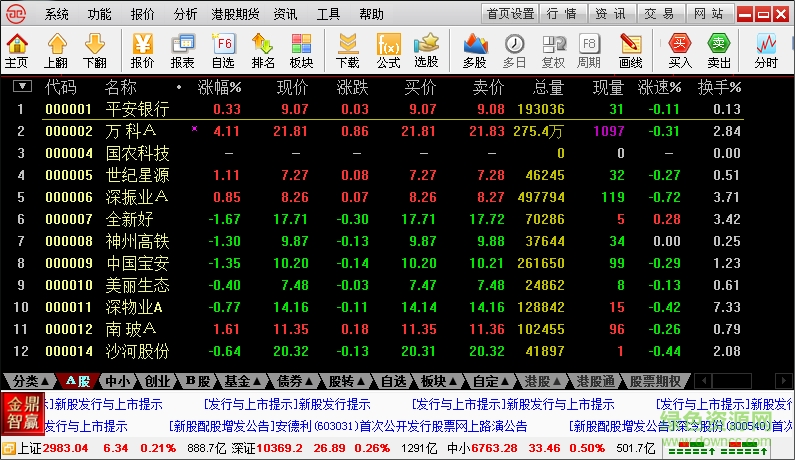Image resolution: width=795 pixels, height=460 pixels.
Task: Click the 买入 buy icon
Action: (x=680, y=50)
